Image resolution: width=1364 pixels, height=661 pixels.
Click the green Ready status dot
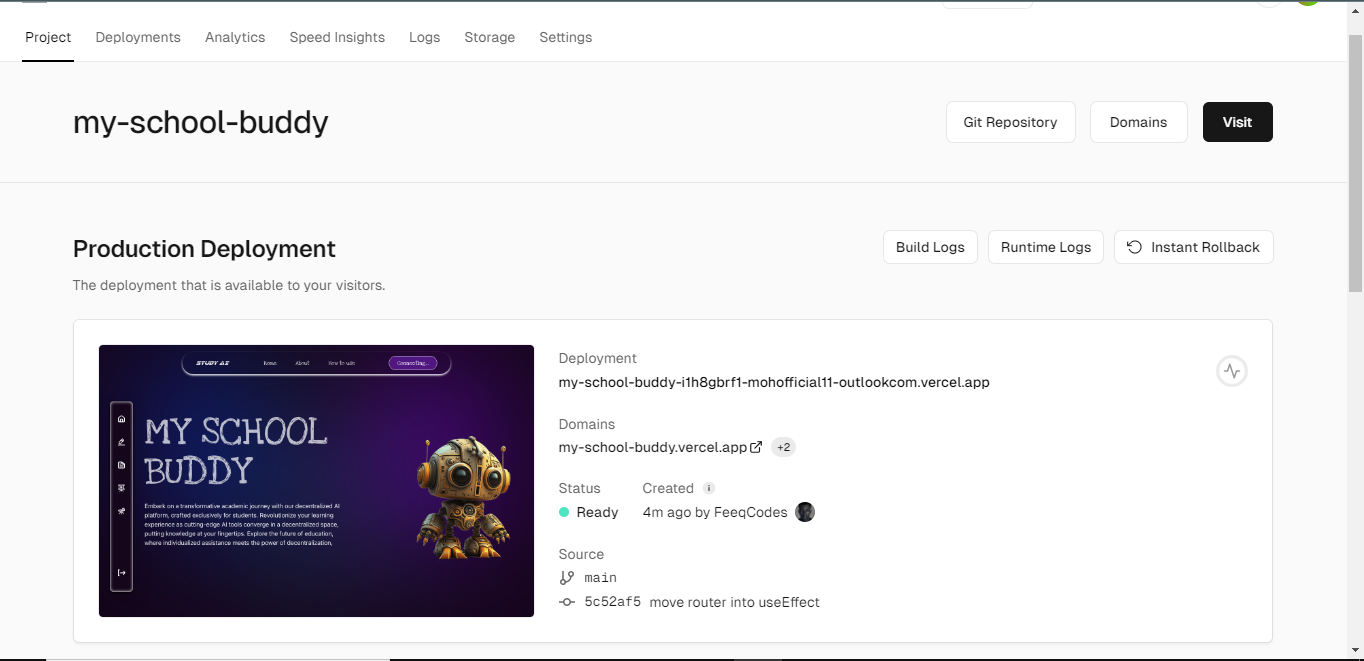[x=564, y=512]
